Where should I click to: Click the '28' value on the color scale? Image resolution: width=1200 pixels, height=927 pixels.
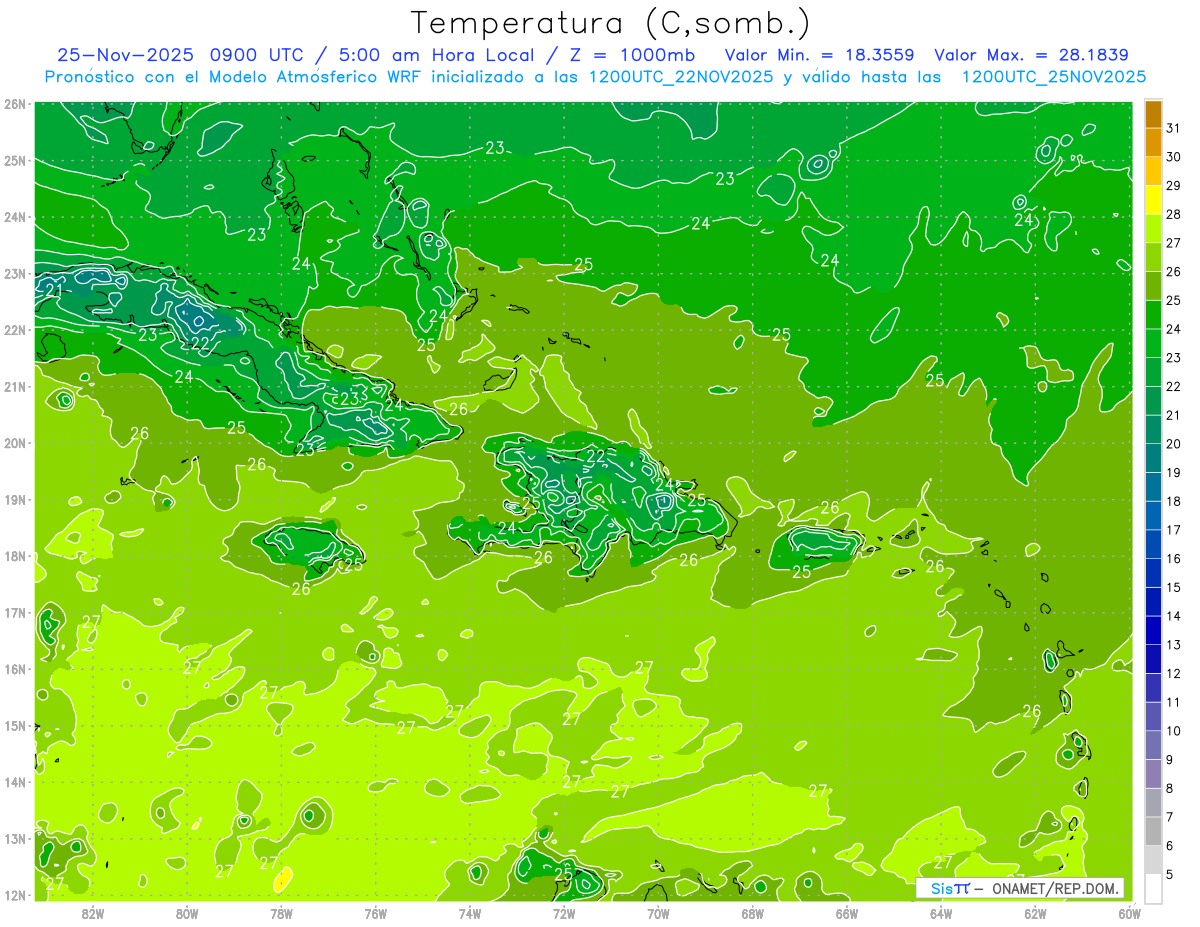click(x=1174, y=214)
